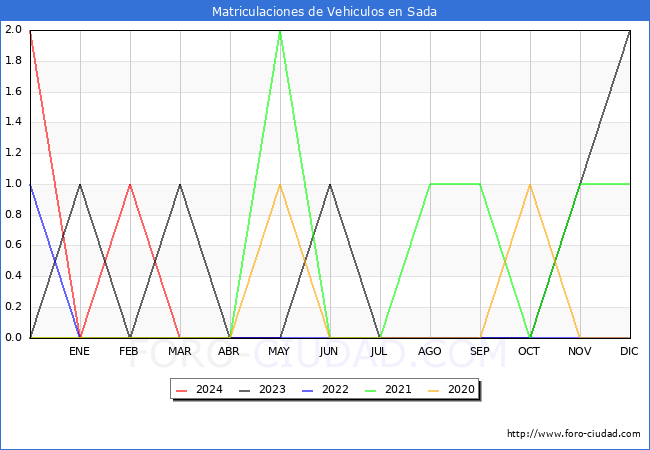Screen dimensions: 650x450
Task: Click the 1.6 y-axis value
Action: point(13,91)
